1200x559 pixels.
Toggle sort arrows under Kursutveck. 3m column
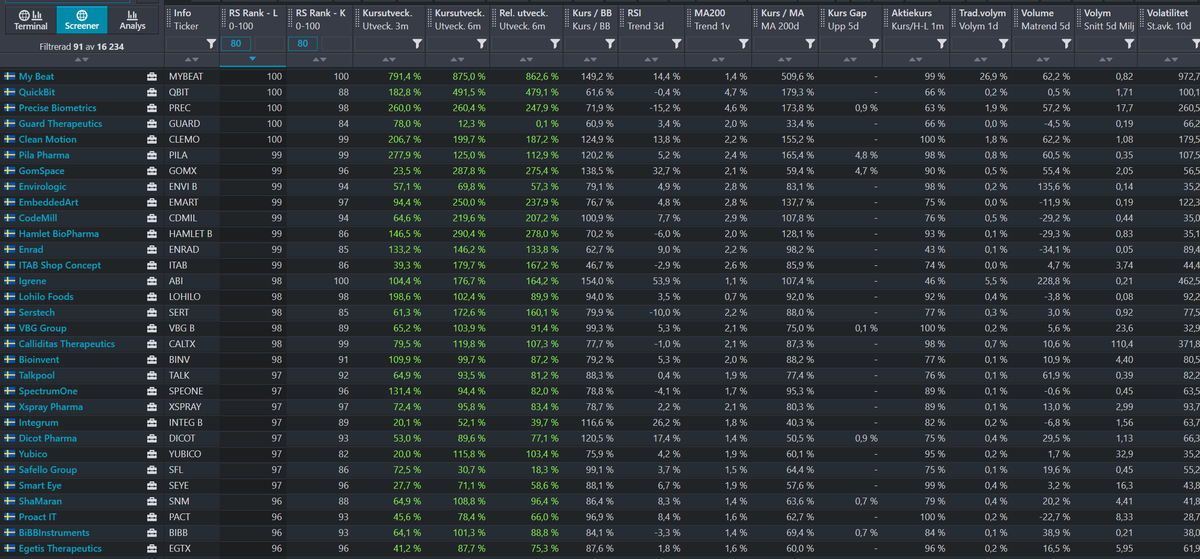(390, 59)
